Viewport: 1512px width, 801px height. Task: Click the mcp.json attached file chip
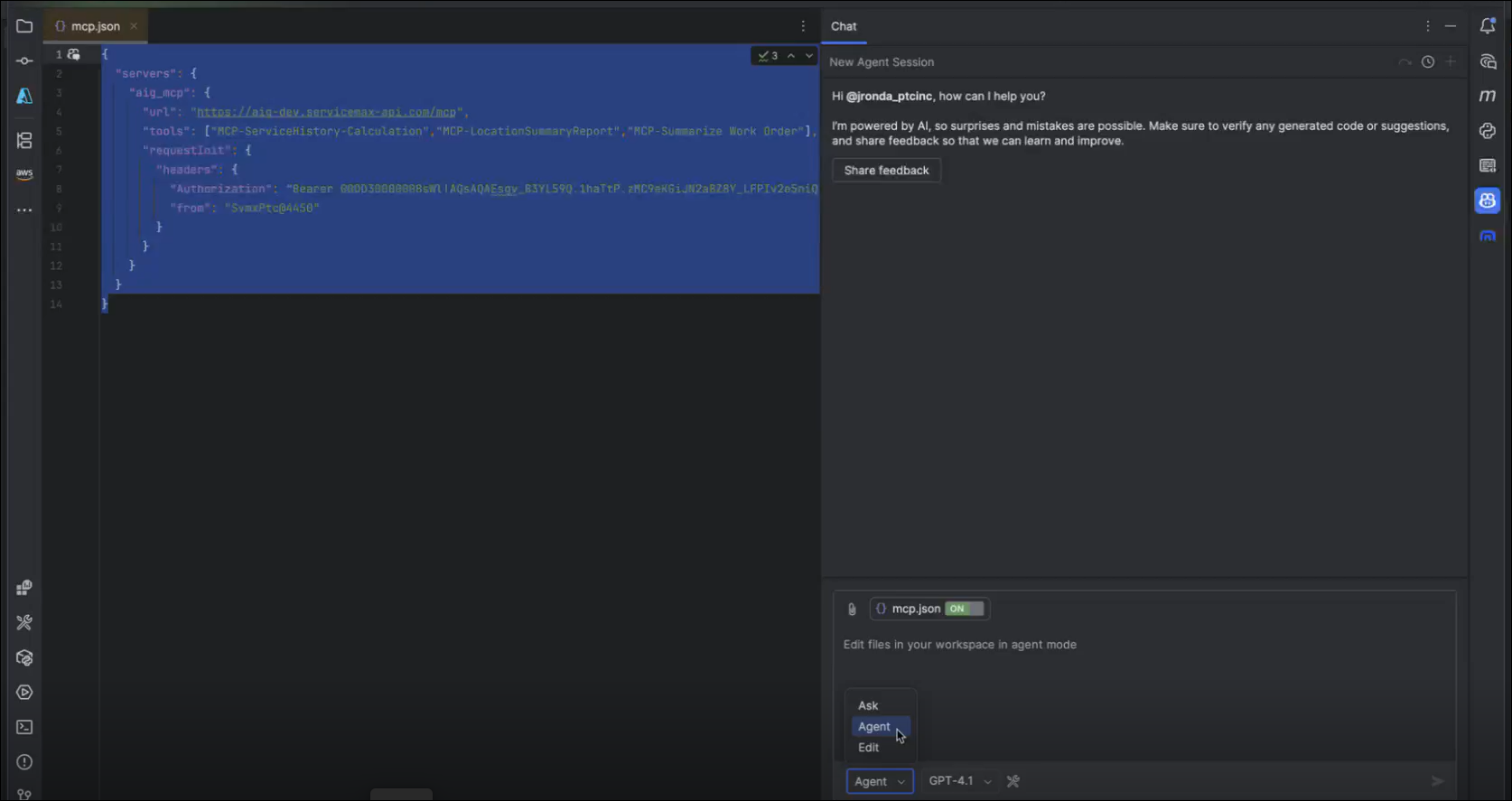929,609
